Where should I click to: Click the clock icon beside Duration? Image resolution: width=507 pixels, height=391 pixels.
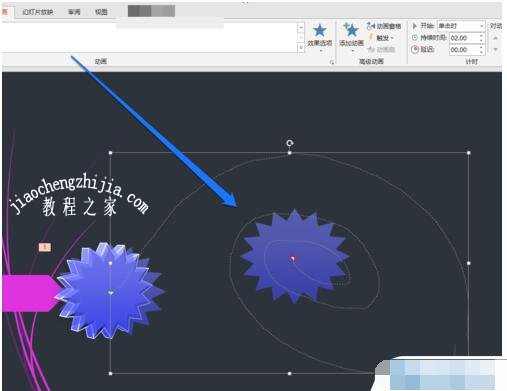[x=415, y=38]
